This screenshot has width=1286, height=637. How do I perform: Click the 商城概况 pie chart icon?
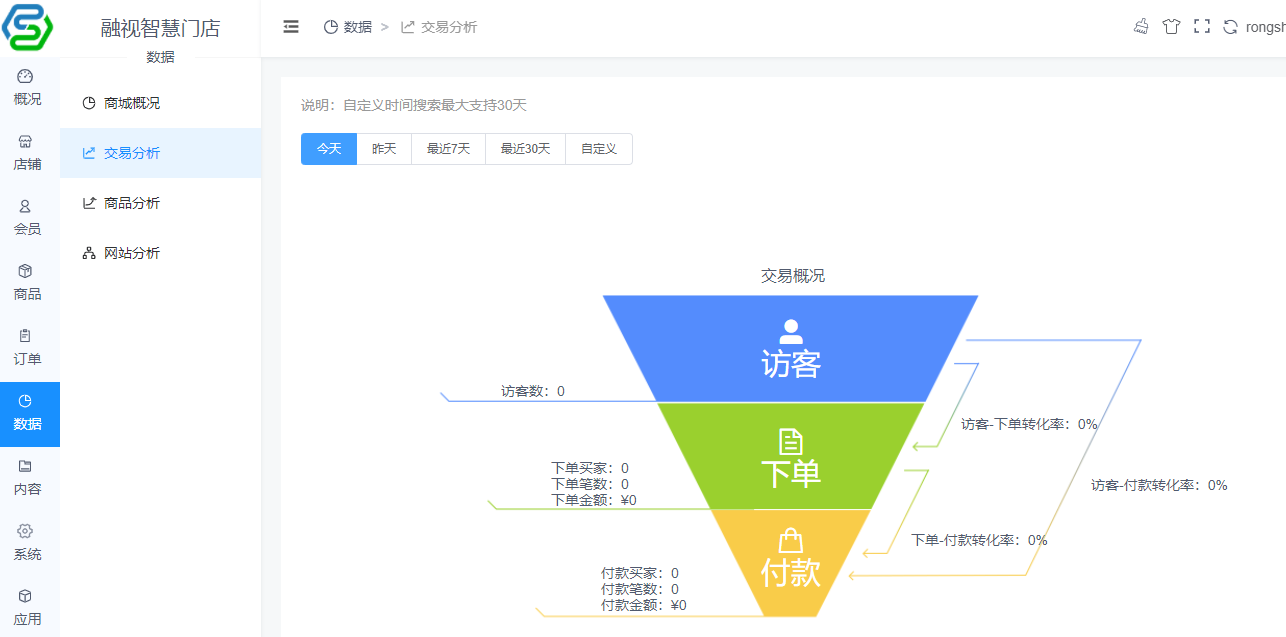coord(89,103)
